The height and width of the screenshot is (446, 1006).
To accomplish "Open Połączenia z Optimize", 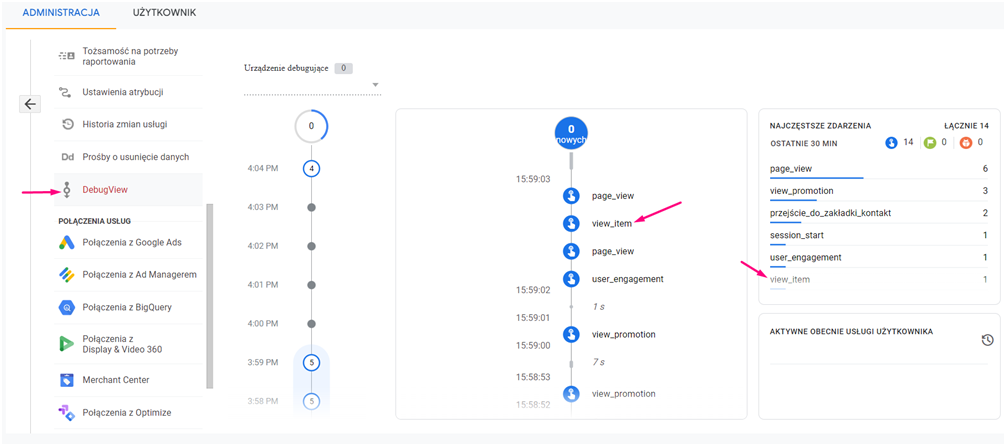I will point(128,413).
